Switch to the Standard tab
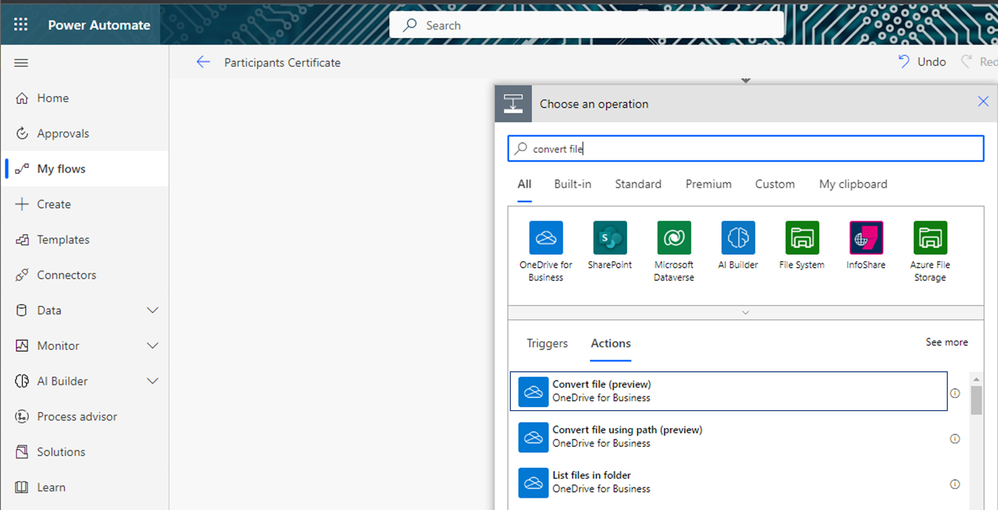 638,184
